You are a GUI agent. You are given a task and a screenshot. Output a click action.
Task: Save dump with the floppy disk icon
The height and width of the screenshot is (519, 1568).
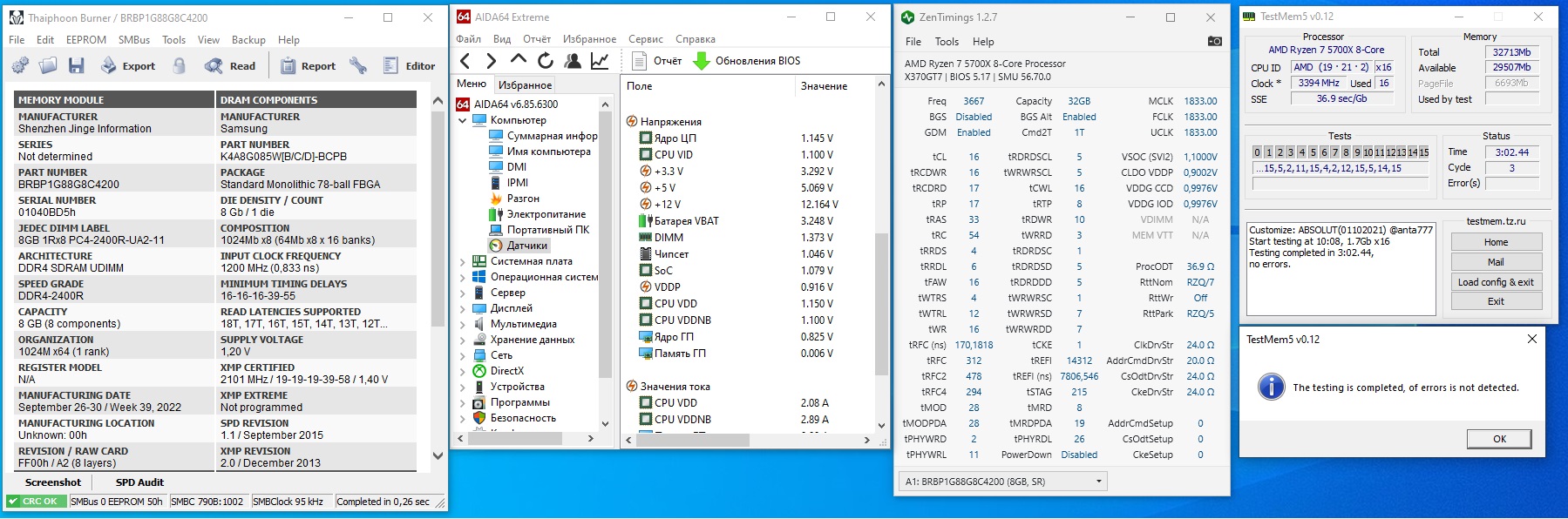point(77,65)
